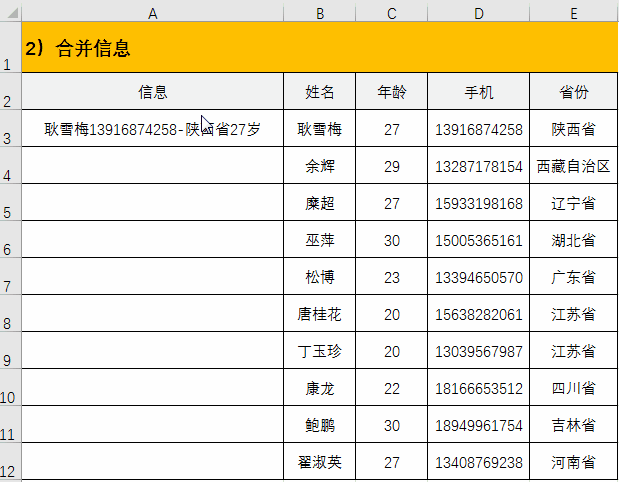Select row 7 header
The image size is (619, 482).
pyautogui.click(x=11, y=276)
